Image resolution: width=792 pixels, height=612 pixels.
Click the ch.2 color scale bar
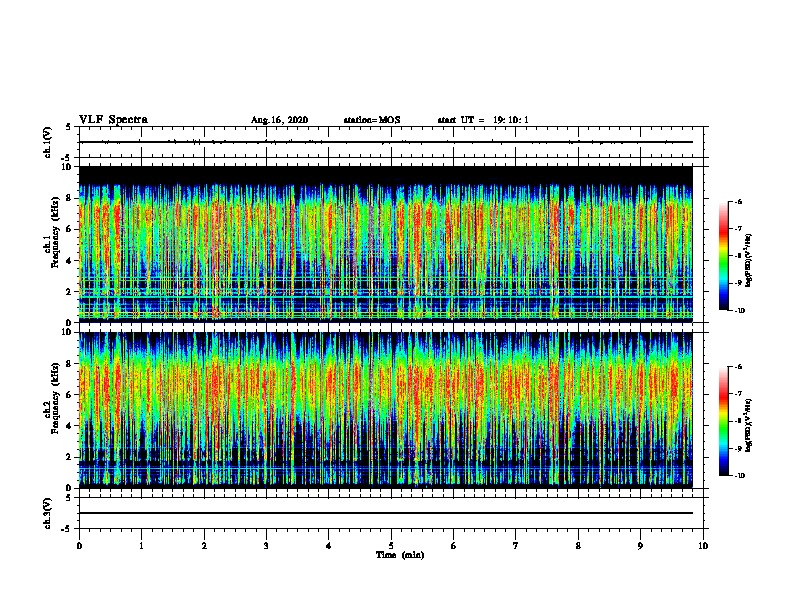[x=723, y=421]
